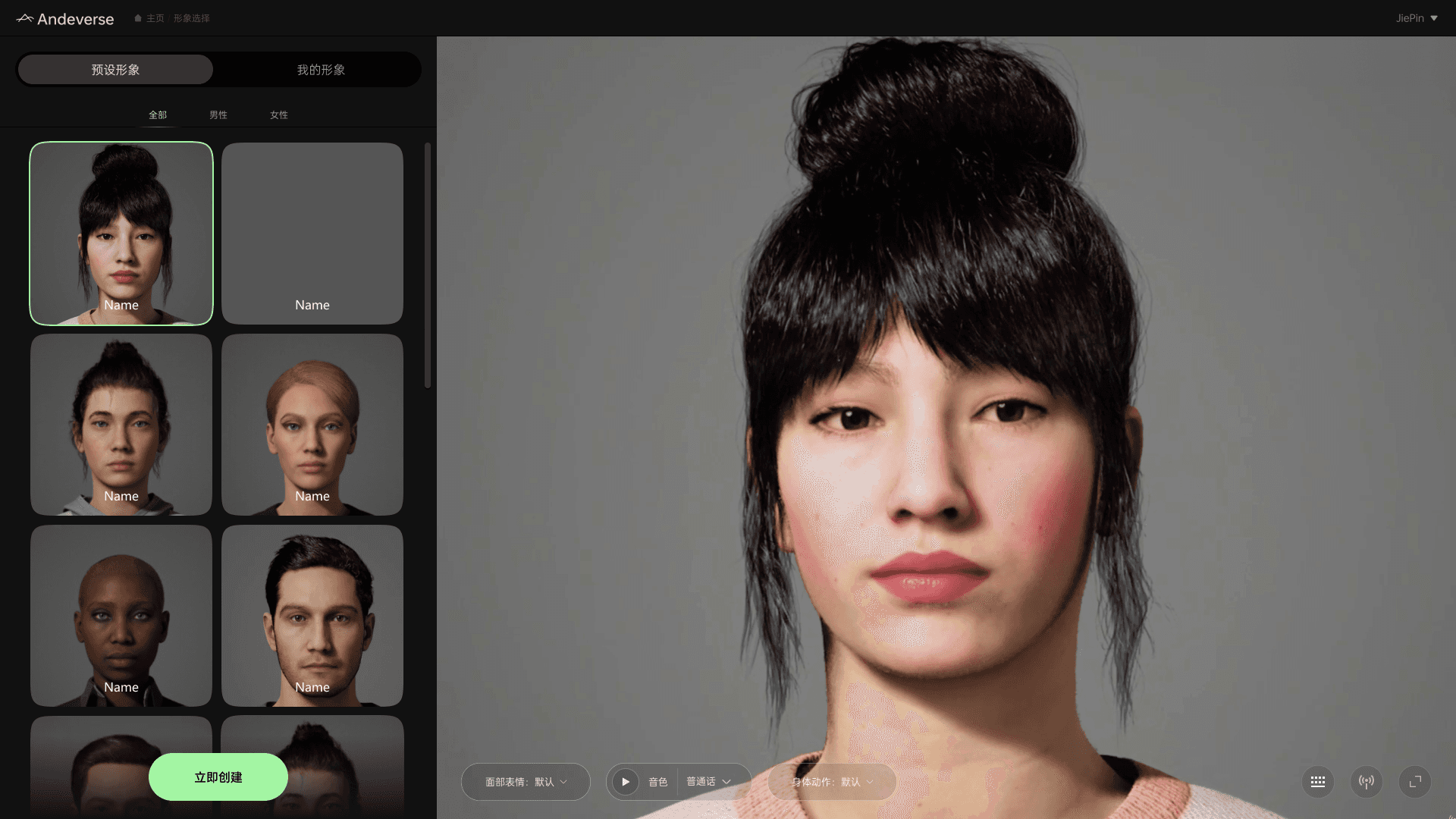Select the blue-eyed woman with bun avatar

(x=121, y=425)
